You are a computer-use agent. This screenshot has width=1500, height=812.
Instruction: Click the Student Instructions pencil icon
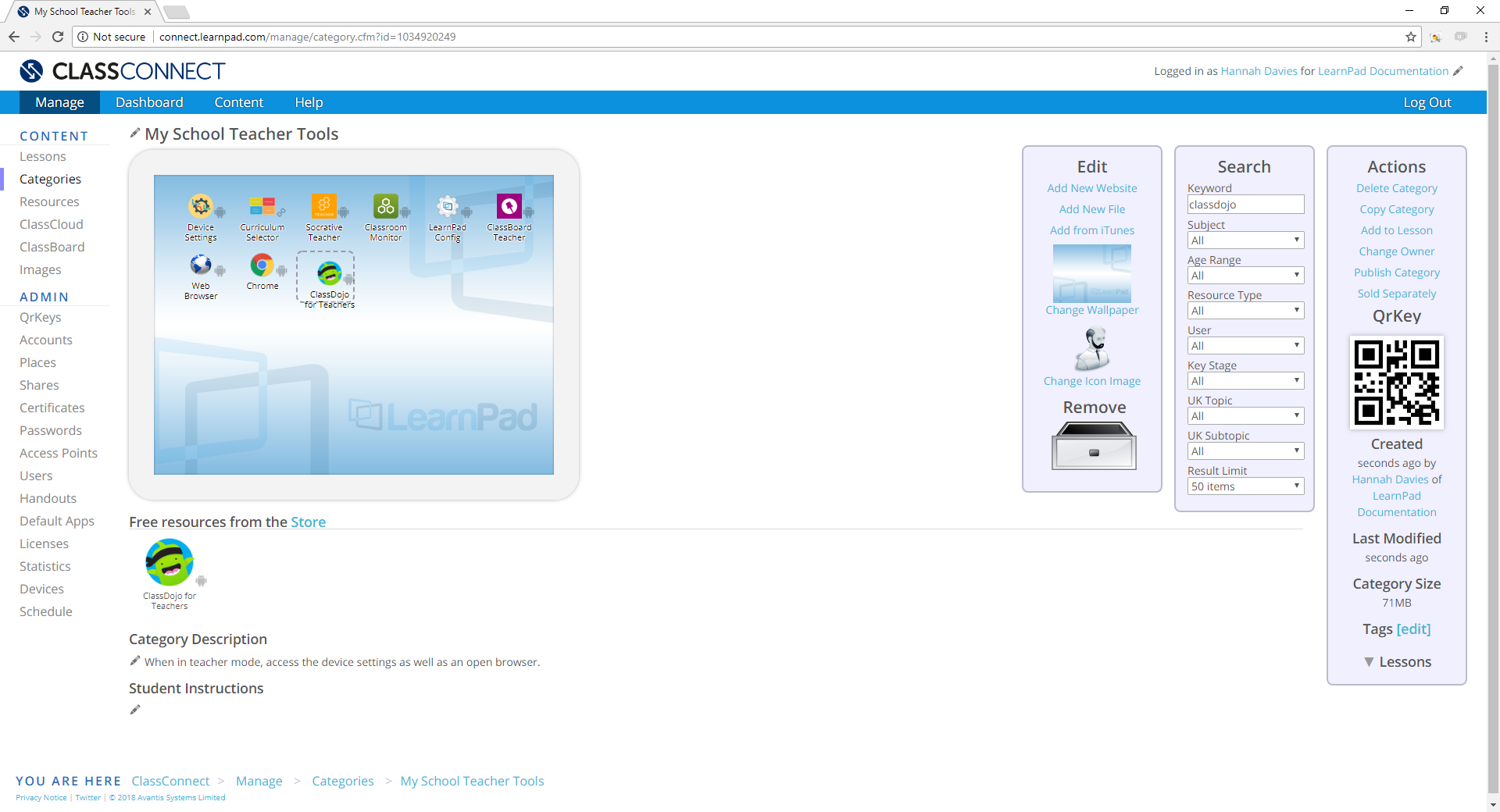point(135,710)
